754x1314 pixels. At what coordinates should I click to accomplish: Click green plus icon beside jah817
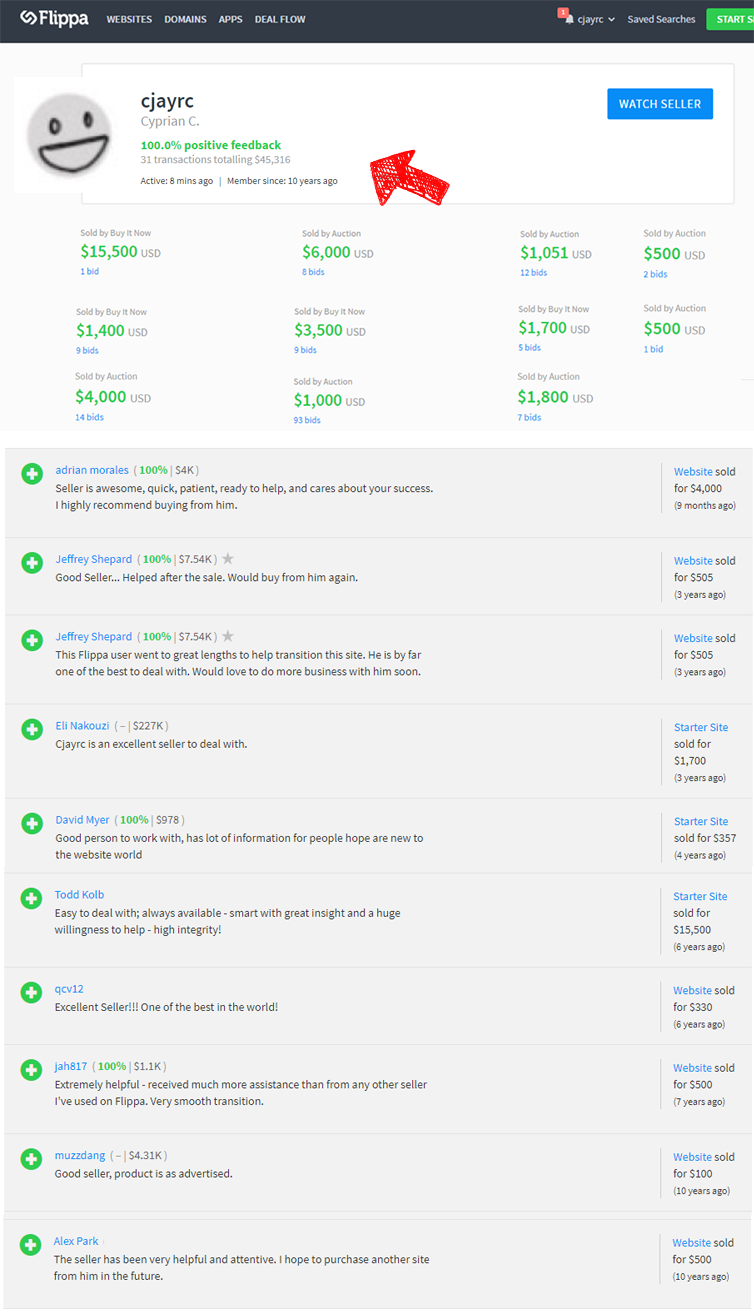click(x=32, y=1070)
